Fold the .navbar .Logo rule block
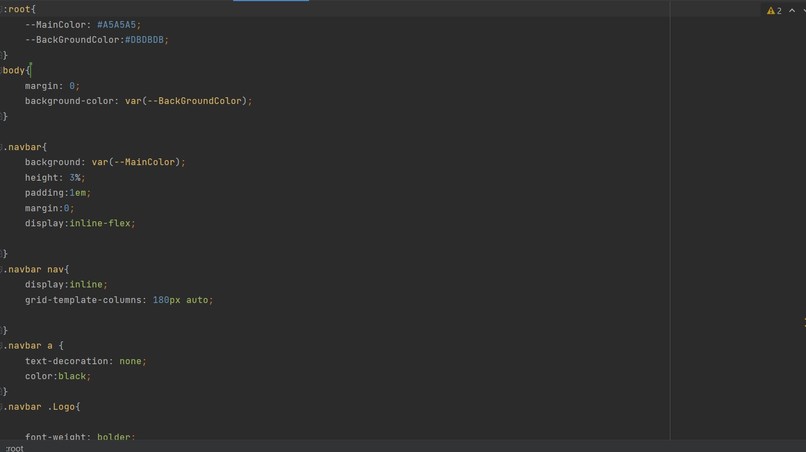The width and height of the screenshot is (806, 452). click(2, 407)
